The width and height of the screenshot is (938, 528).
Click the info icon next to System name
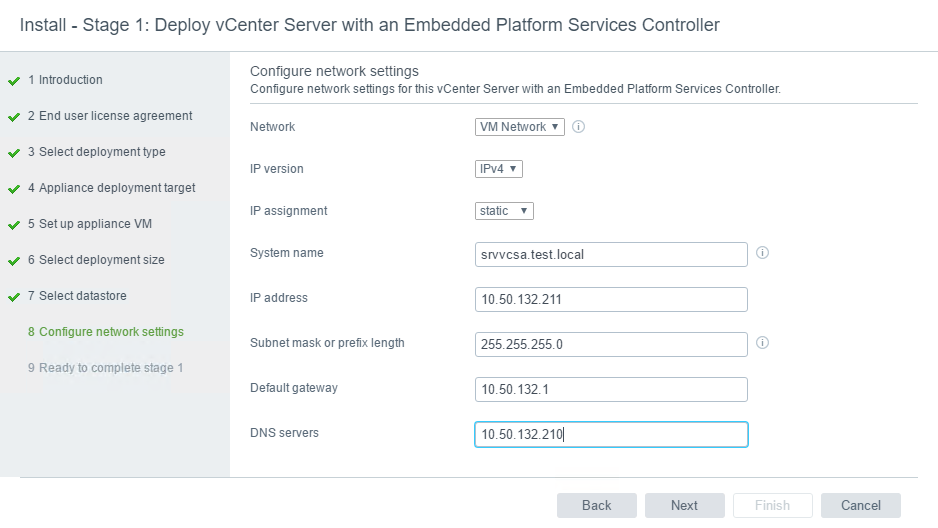[762, 252]
